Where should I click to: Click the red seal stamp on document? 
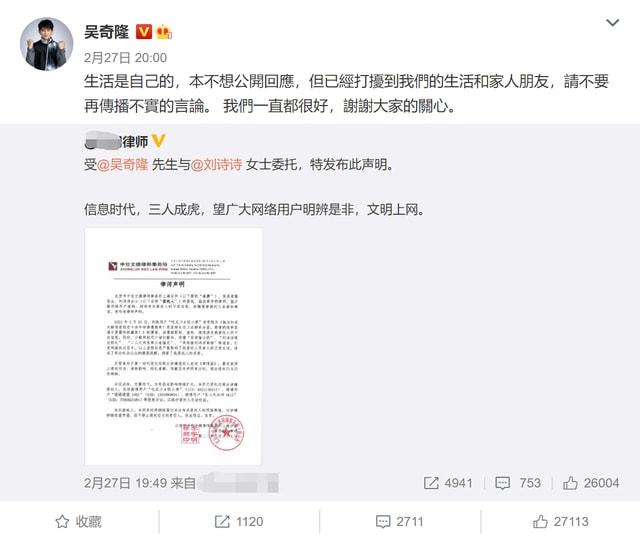point(226,432)
